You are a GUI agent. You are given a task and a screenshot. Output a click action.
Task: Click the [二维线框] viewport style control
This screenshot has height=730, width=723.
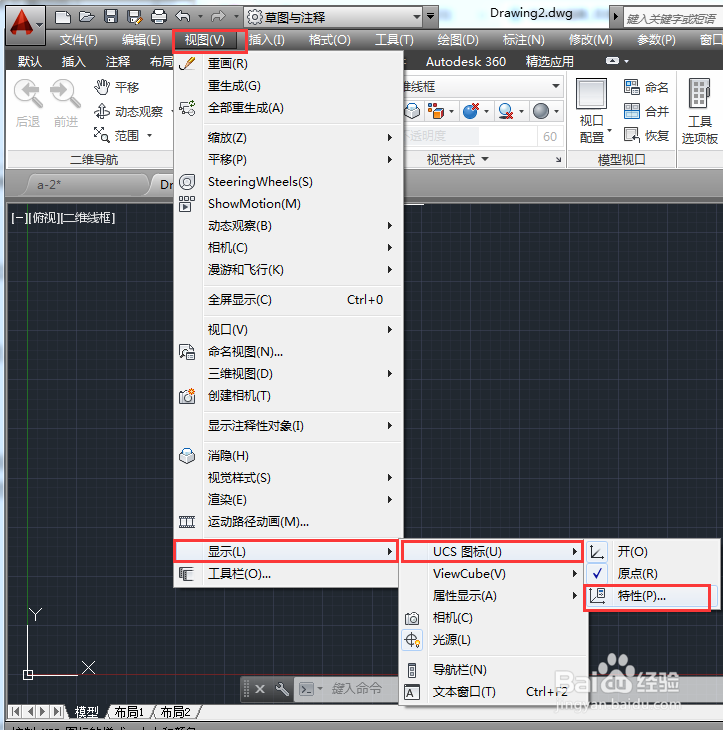point(88,217)
